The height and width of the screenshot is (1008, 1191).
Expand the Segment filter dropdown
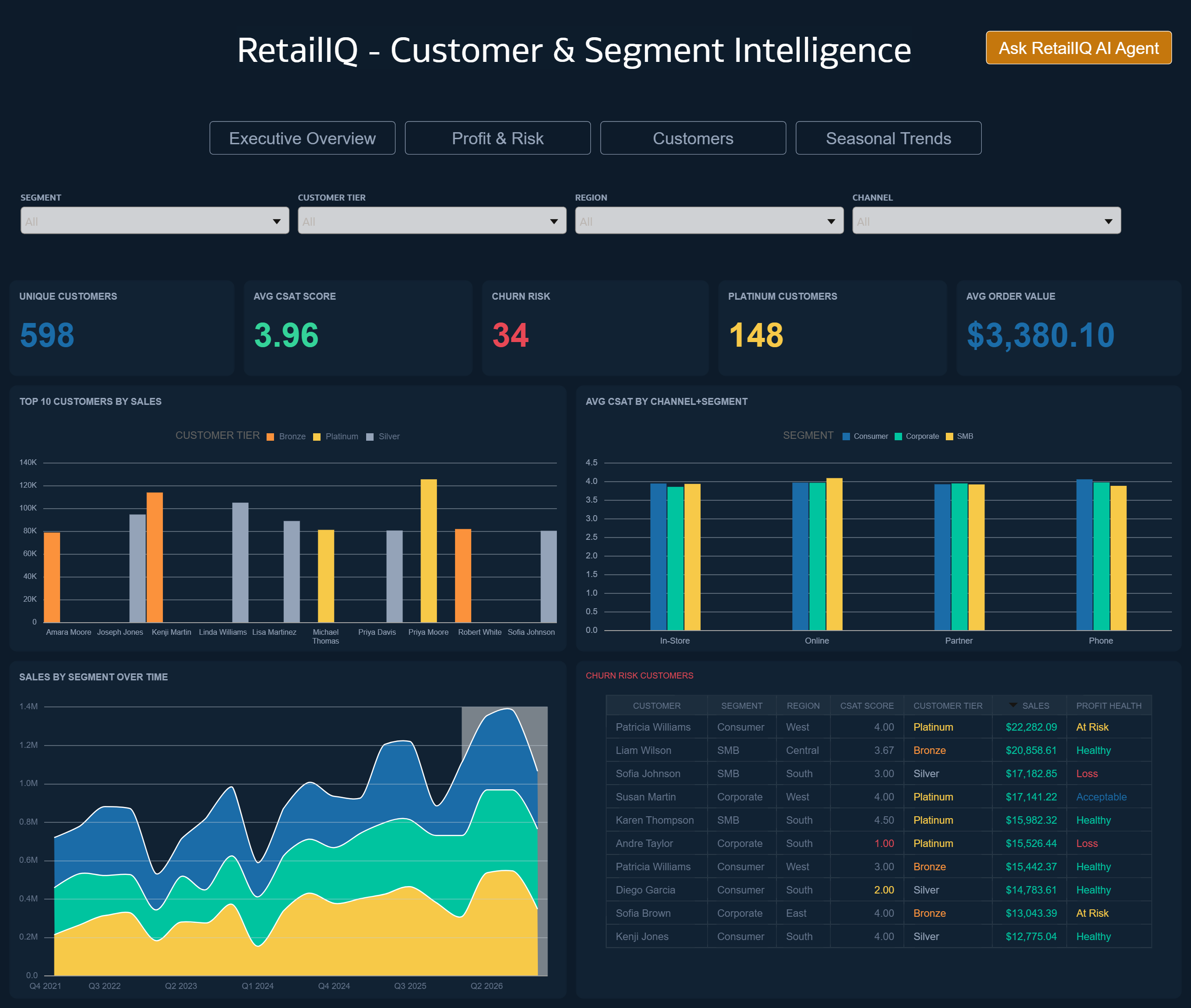pos(154,221)
